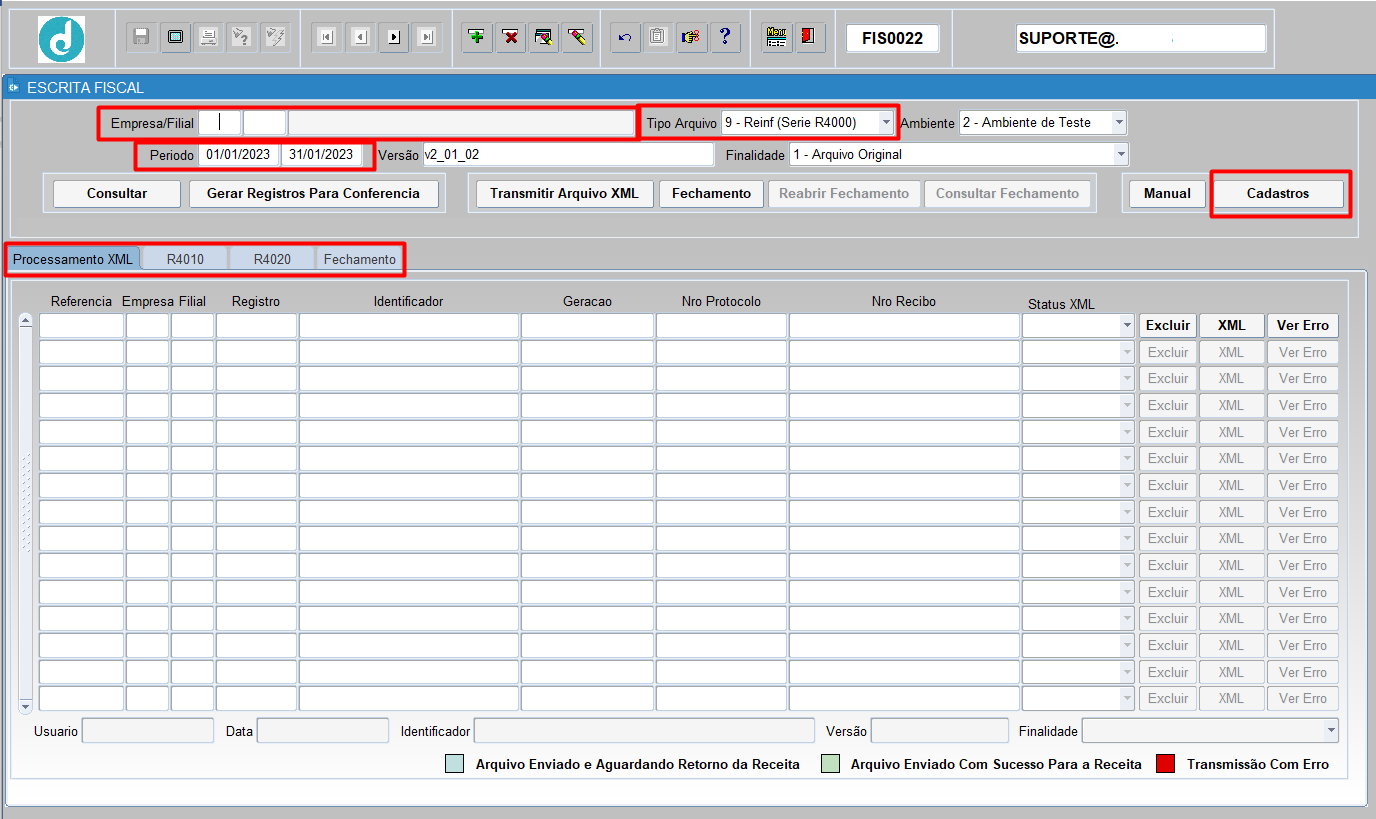Click the grid scrollbar up arrow
The width and height of the screenshot is (1376, 819).
coord(26,320)
